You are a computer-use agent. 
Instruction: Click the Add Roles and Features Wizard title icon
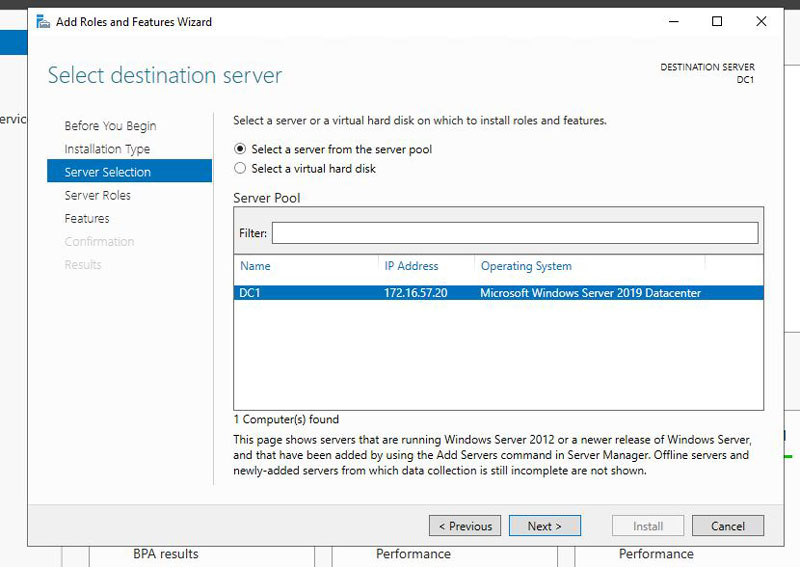pos(43,21)
